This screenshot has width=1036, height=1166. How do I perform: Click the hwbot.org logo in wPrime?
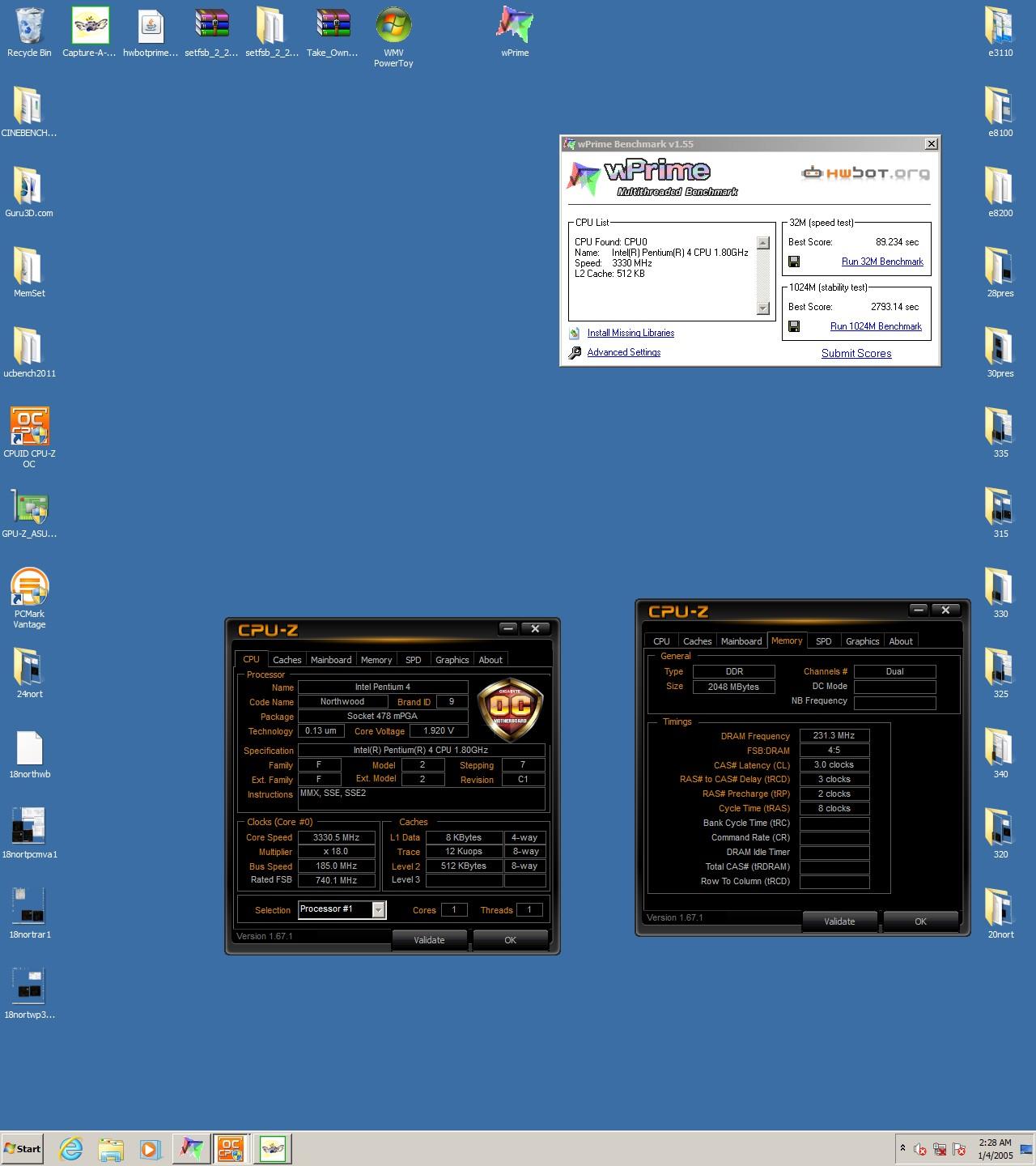[865, 172]
